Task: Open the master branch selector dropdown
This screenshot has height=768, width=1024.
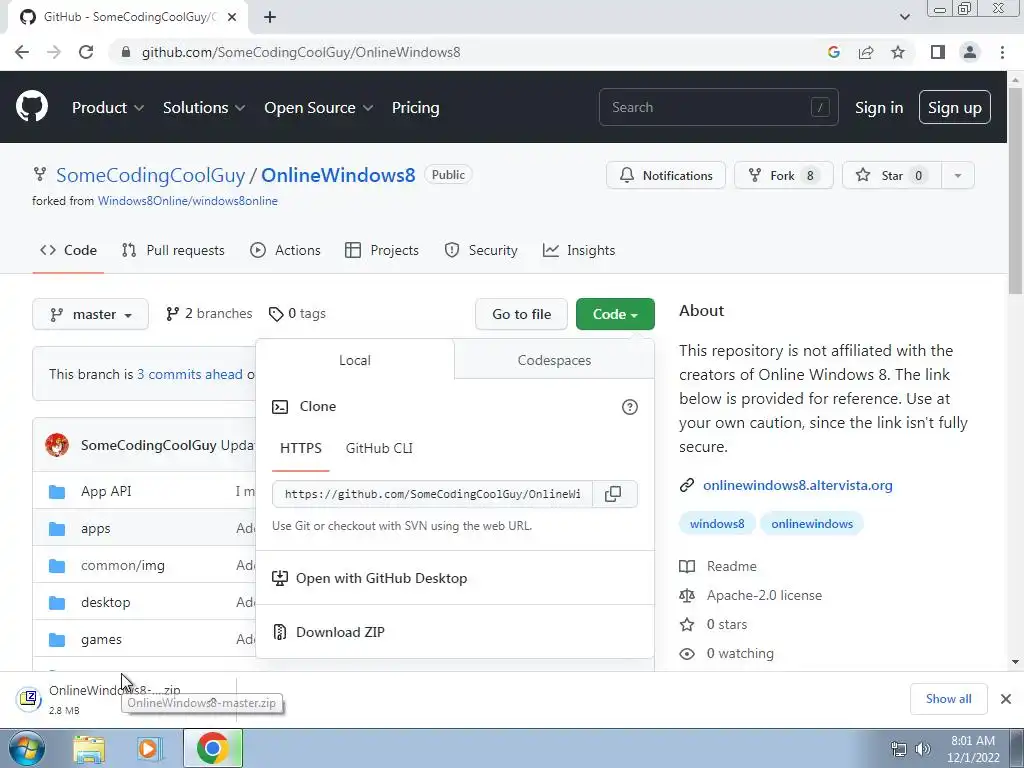Action: point(91,314)
